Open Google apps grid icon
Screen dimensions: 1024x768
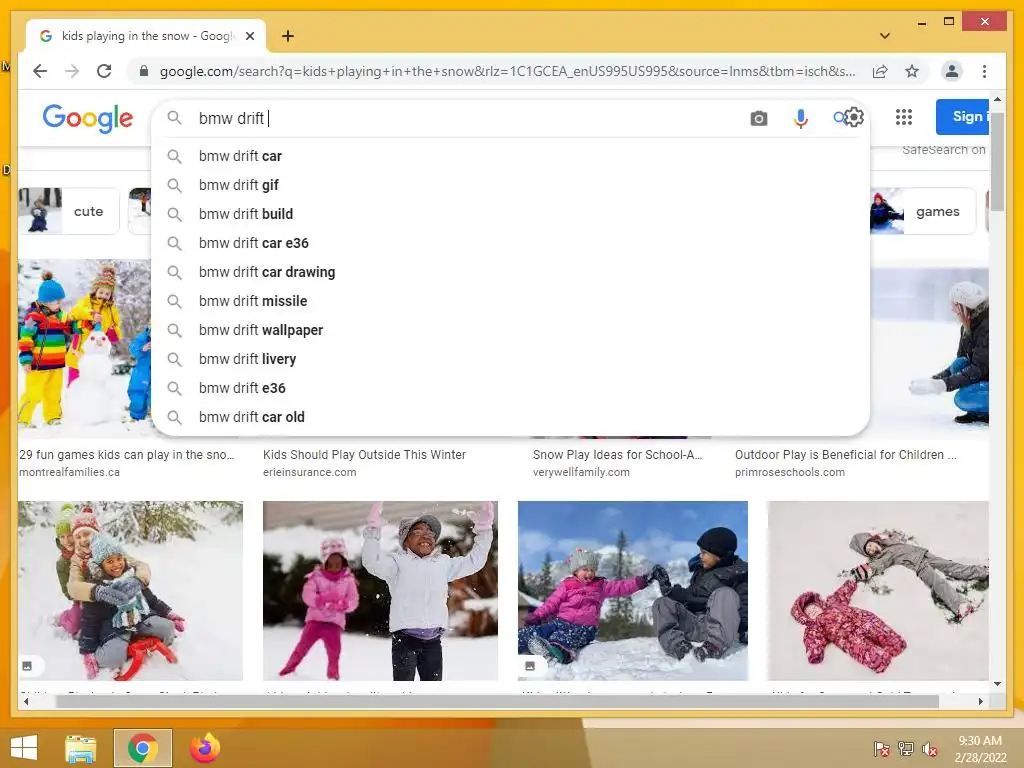pos(903,117)
